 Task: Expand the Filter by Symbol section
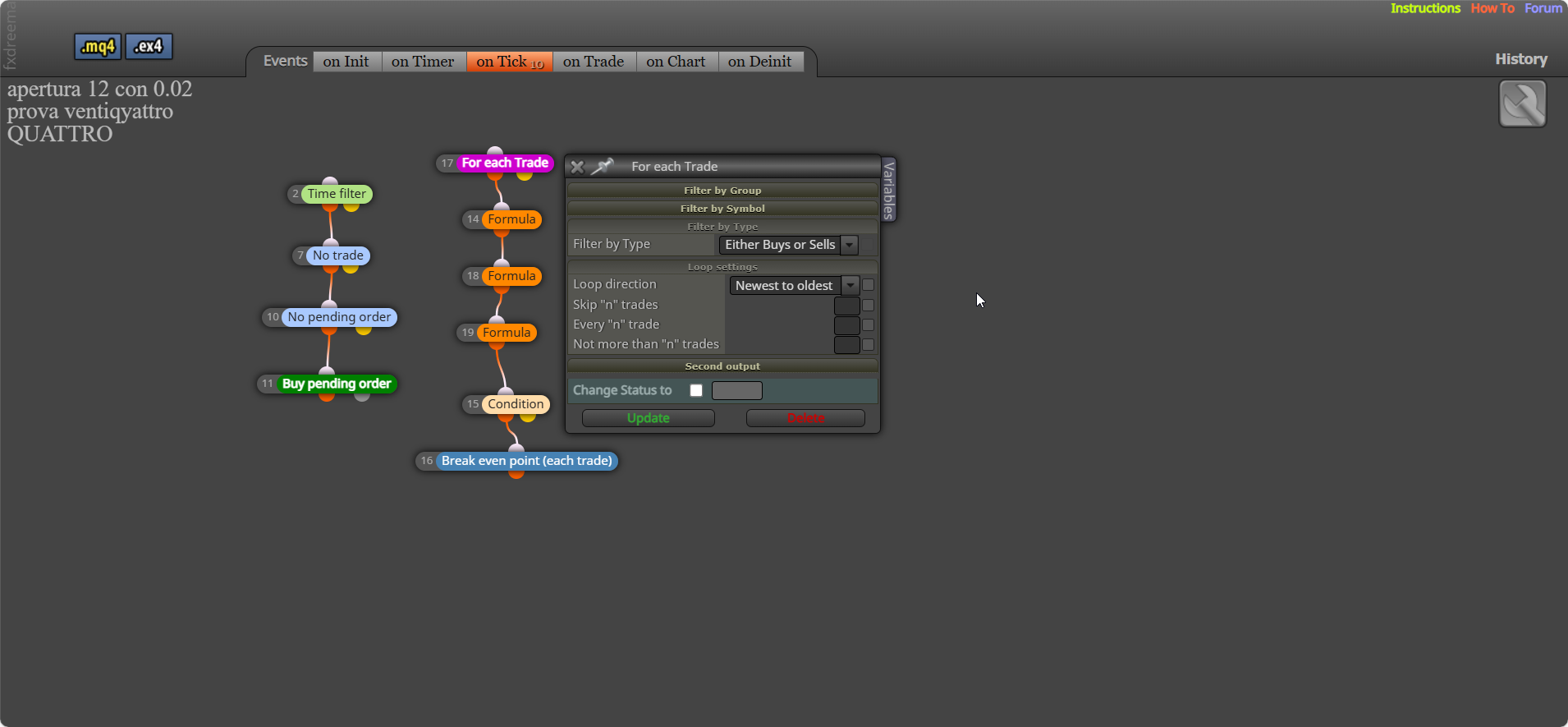[x=722, y=209]
